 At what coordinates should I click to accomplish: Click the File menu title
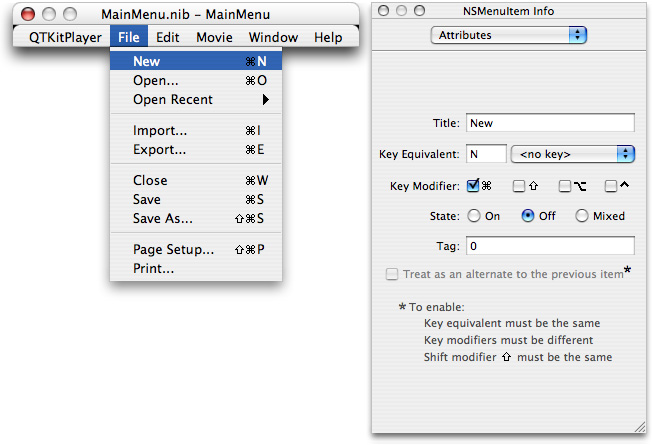pyautogui.click(x=128, y=37)
